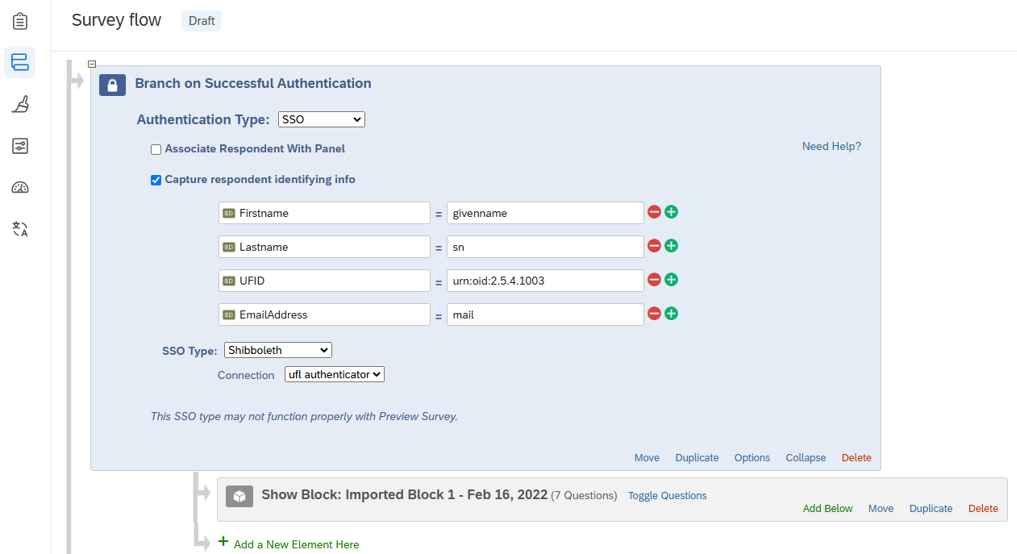The height and width of the screenshot is (554, 1017).
Task: Click Move on the authenticator element
Action: [x=647, y=458]
